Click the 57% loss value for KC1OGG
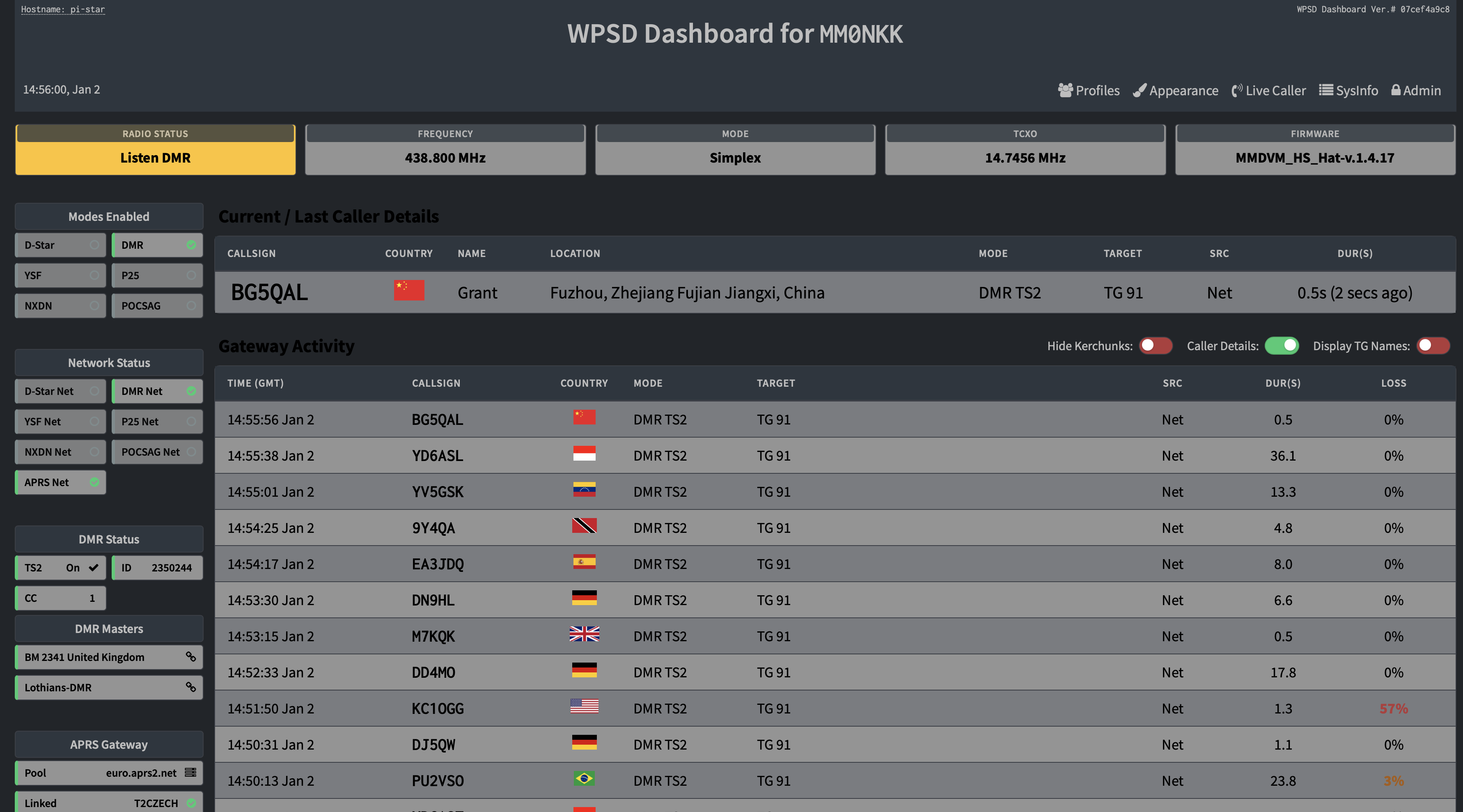This screenshot has width=1463, height=812. click(1393, 709)
